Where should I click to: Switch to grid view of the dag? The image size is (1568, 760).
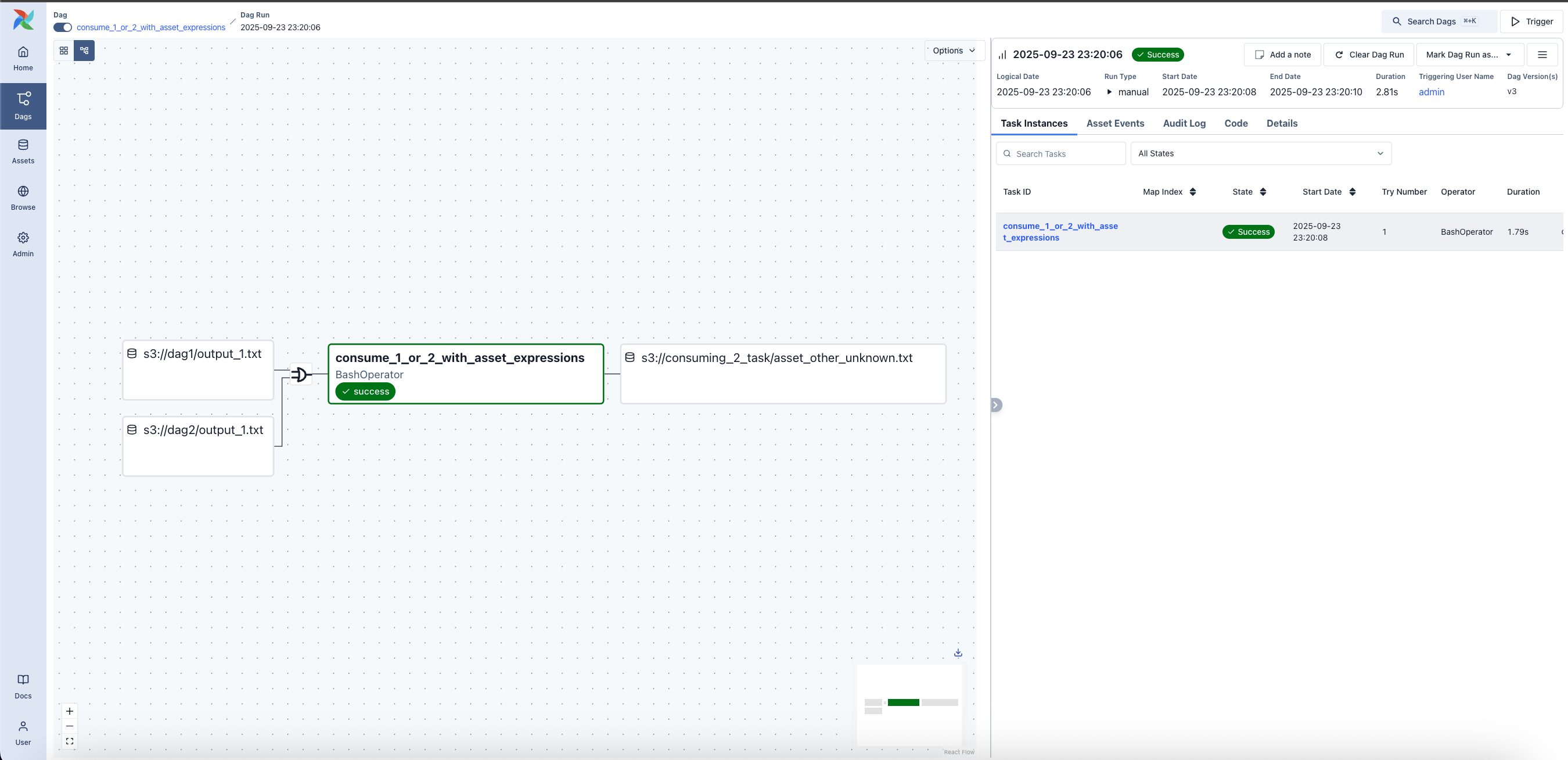click(x=63, y=51)
